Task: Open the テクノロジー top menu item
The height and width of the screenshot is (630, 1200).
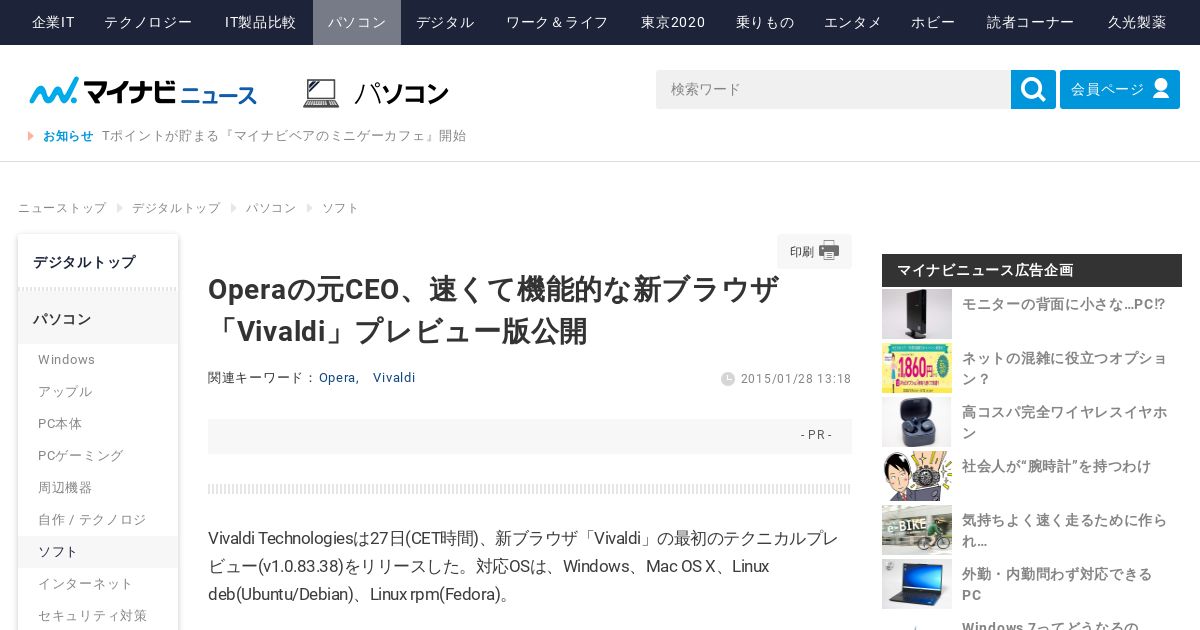Action: tap(148, 22)
